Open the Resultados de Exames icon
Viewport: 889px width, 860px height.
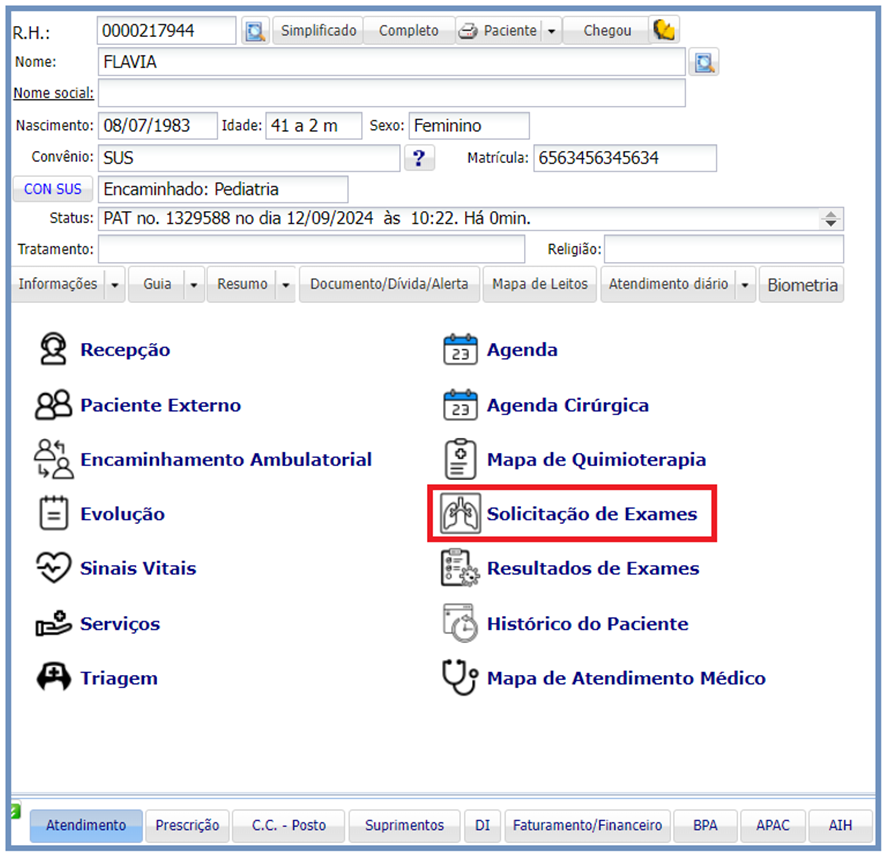point(460,567)
